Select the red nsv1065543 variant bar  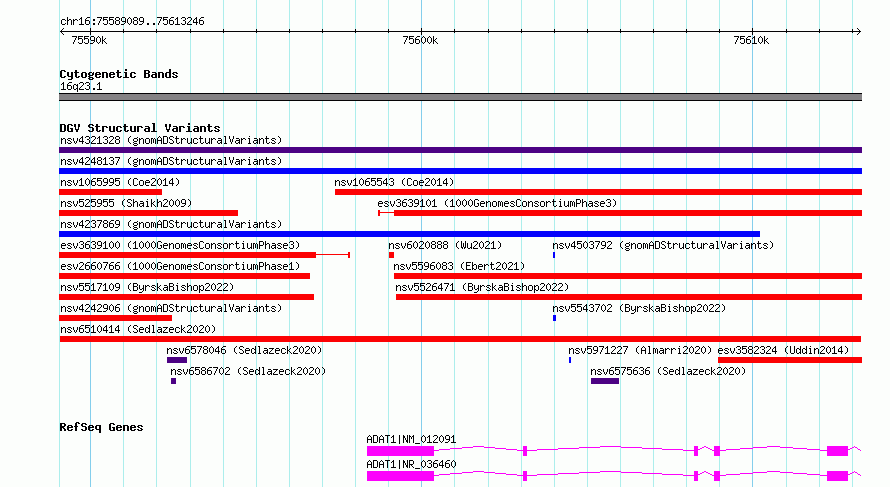pyautogui.click(x=598, y=192)
